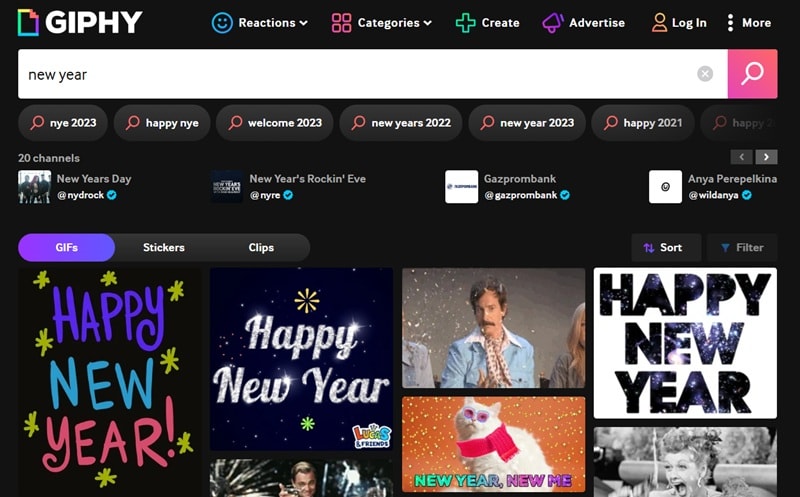
Task: Open the More menu
Action: coord(748,23)
